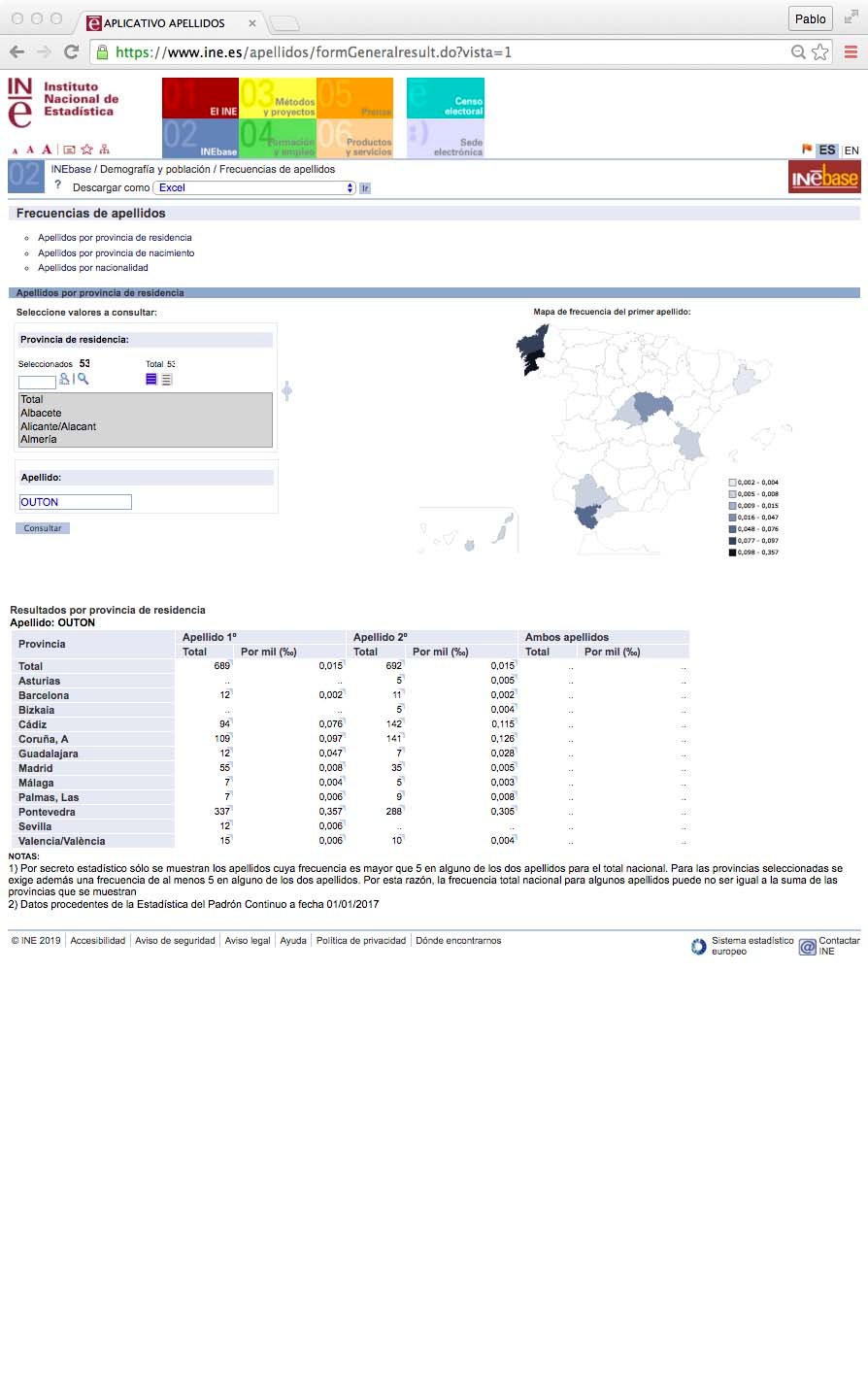Click the question mark help icon
Image resolution: width=868 pixels, height=1373 pixels.
(x=58, y=185)
